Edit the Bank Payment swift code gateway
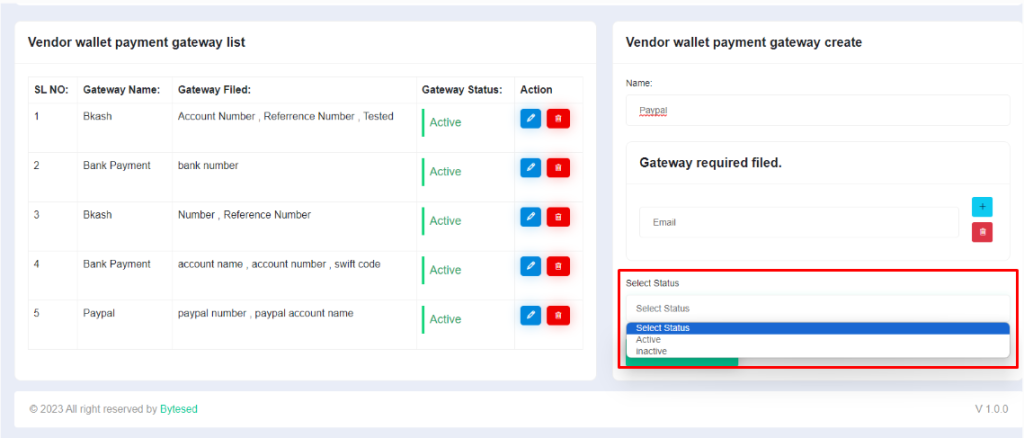 pos(530,266)
